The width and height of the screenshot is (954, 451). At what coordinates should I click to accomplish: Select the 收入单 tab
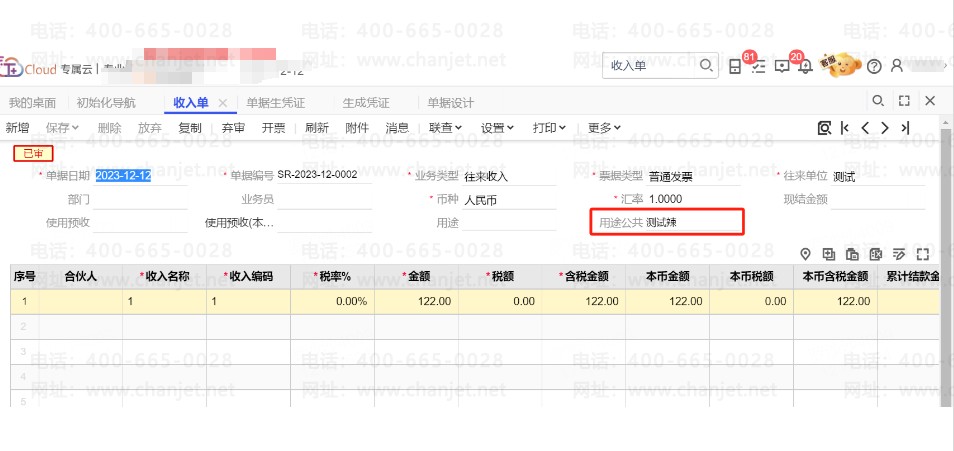coord(190,103)
